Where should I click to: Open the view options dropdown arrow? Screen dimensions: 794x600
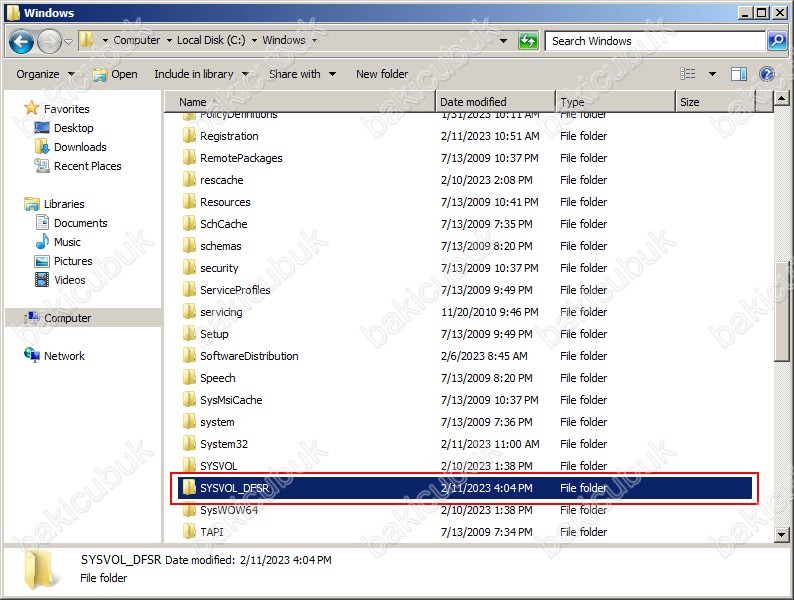tap(712, 74)
